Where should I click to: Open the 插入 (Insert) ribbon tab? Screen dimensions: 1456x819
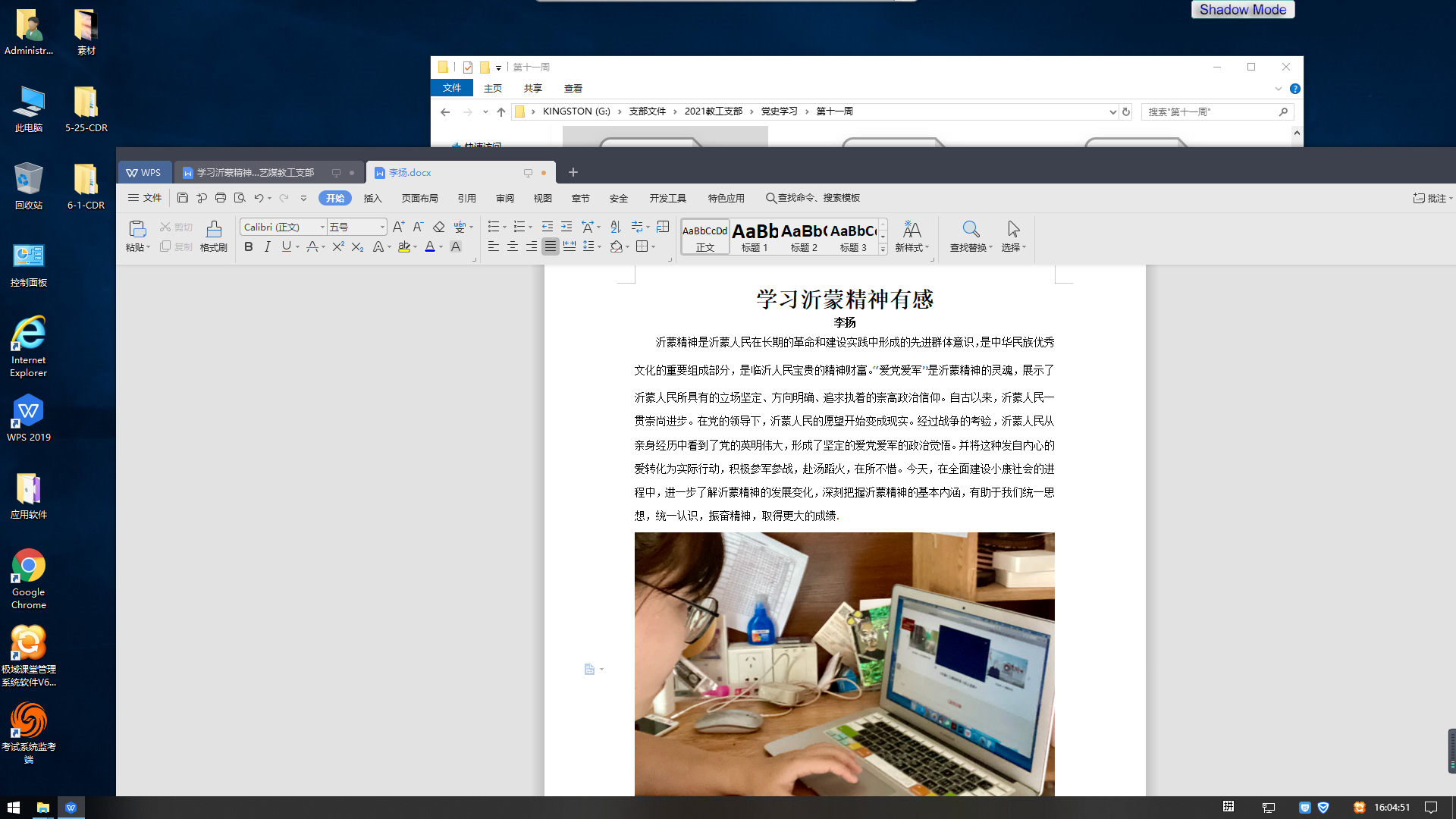tap(372, 198)
